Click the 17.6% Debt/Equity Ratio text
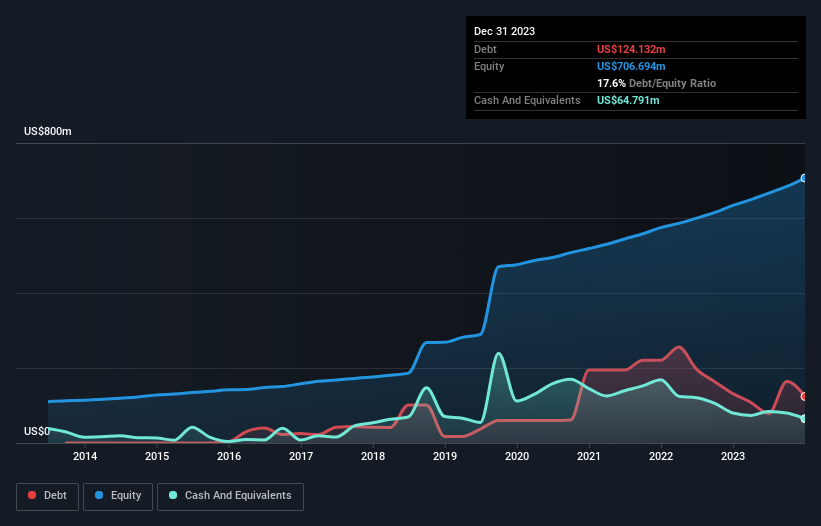The image size is (821, 526). [656, 83]
